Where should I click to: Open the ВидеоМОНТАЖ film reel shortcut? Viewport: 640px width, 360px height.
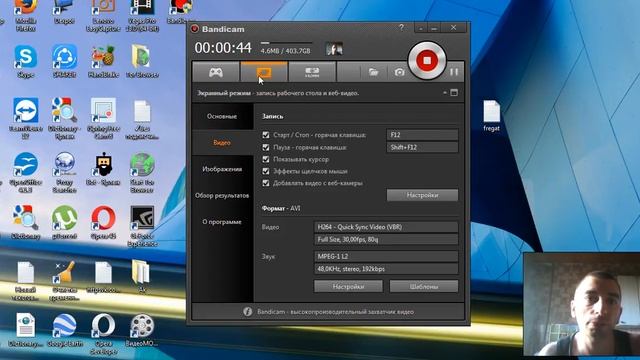142,330
